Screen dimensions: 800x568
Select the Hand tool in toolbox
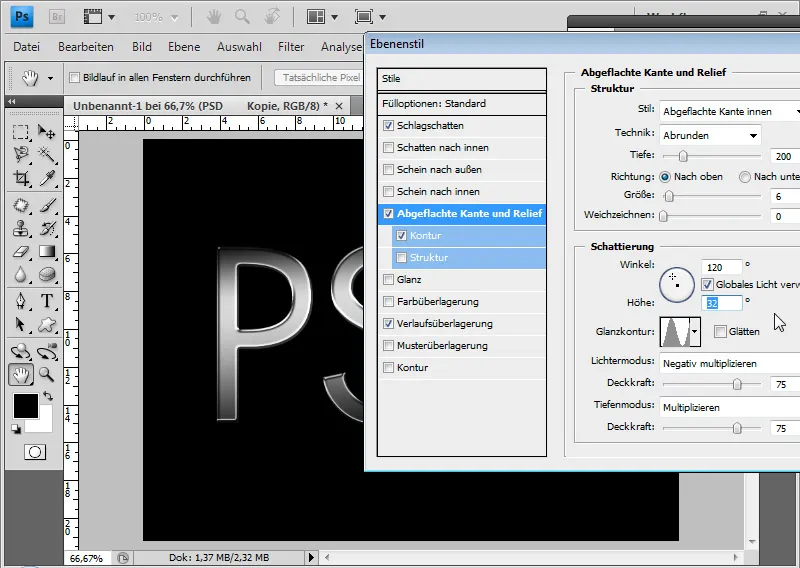pyautogui.click(x=21, y=375)
